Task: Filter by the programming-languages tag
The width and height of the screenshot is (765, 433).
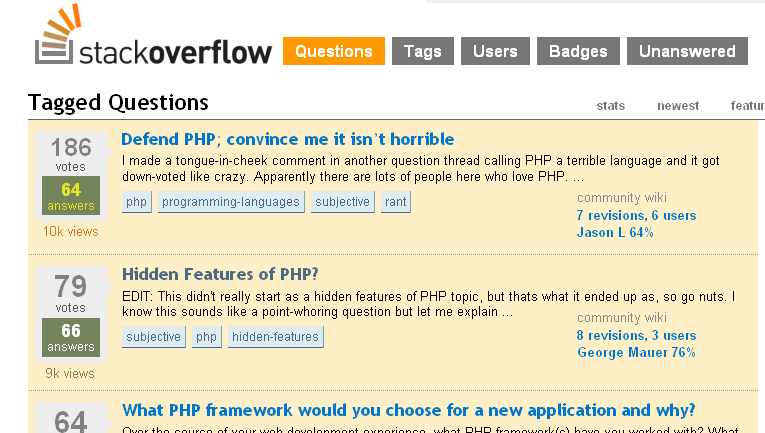Action: 231,202
